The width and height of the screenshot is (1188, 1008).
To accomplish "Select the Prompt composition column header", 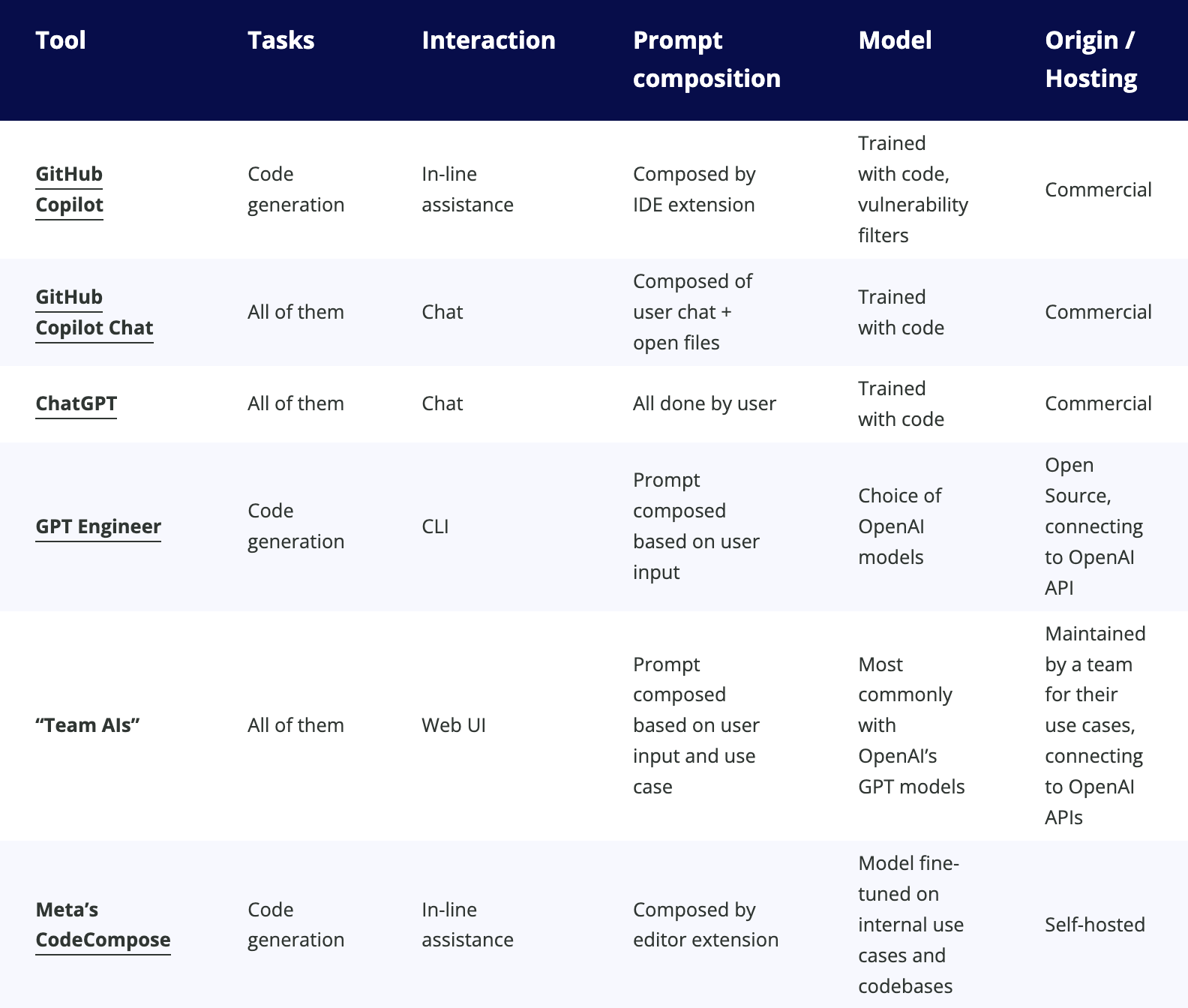I will click(x=706, y=59).
